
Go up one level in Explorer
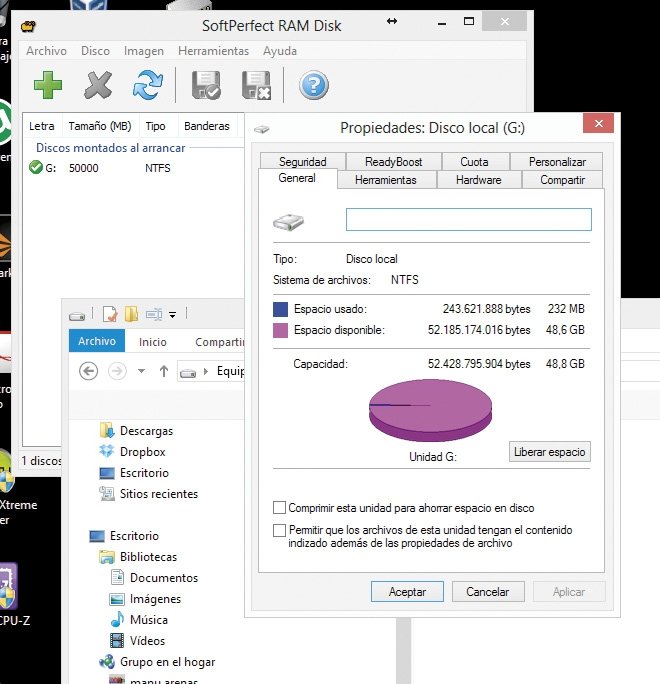[164, 371]
